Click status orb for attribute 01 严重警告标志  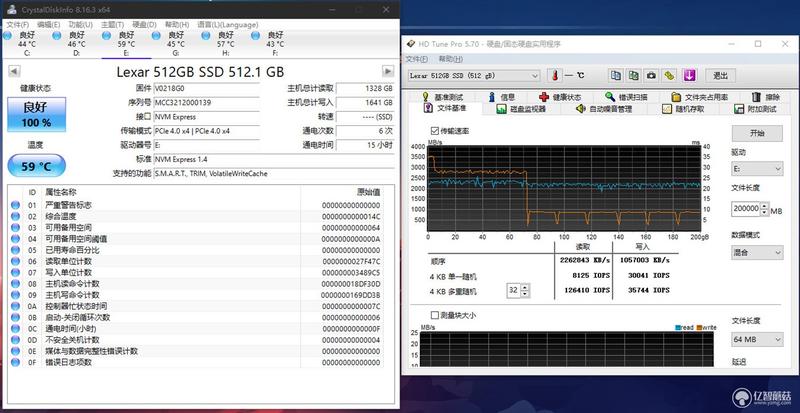coord(15,205)
